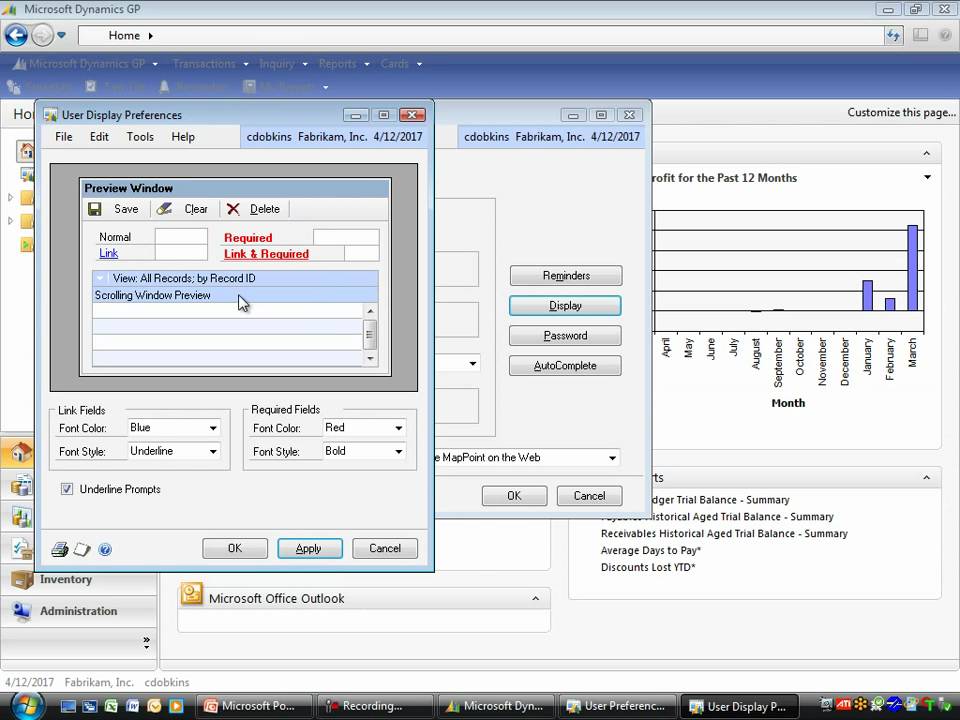This screenshot has height=720, width=960.
Task: Open the navigation history dropdown arrow
Action: (x=61, y=35)
